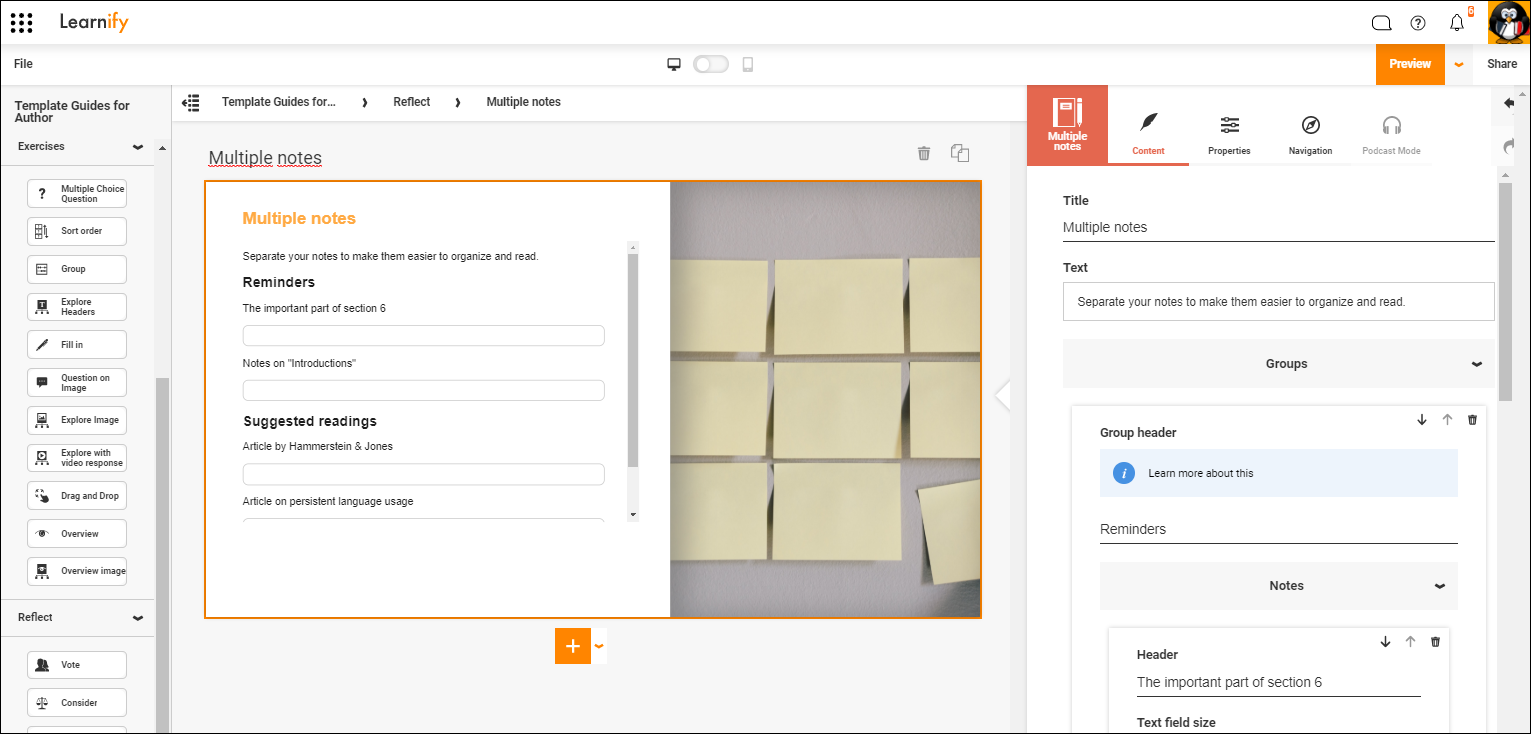
Task: Select the Drag and Drop exercise
Action: (77, 495)
